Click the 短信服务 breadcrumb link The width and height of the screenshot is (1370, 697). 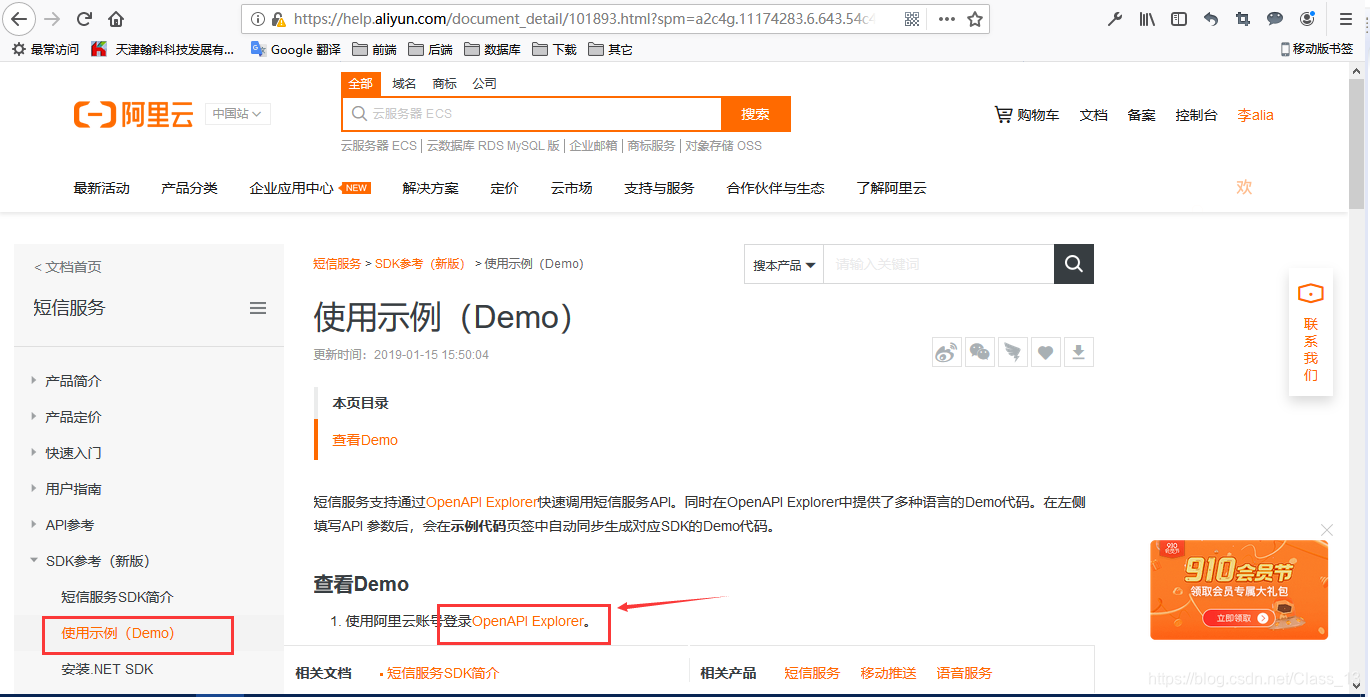[337, 264]
